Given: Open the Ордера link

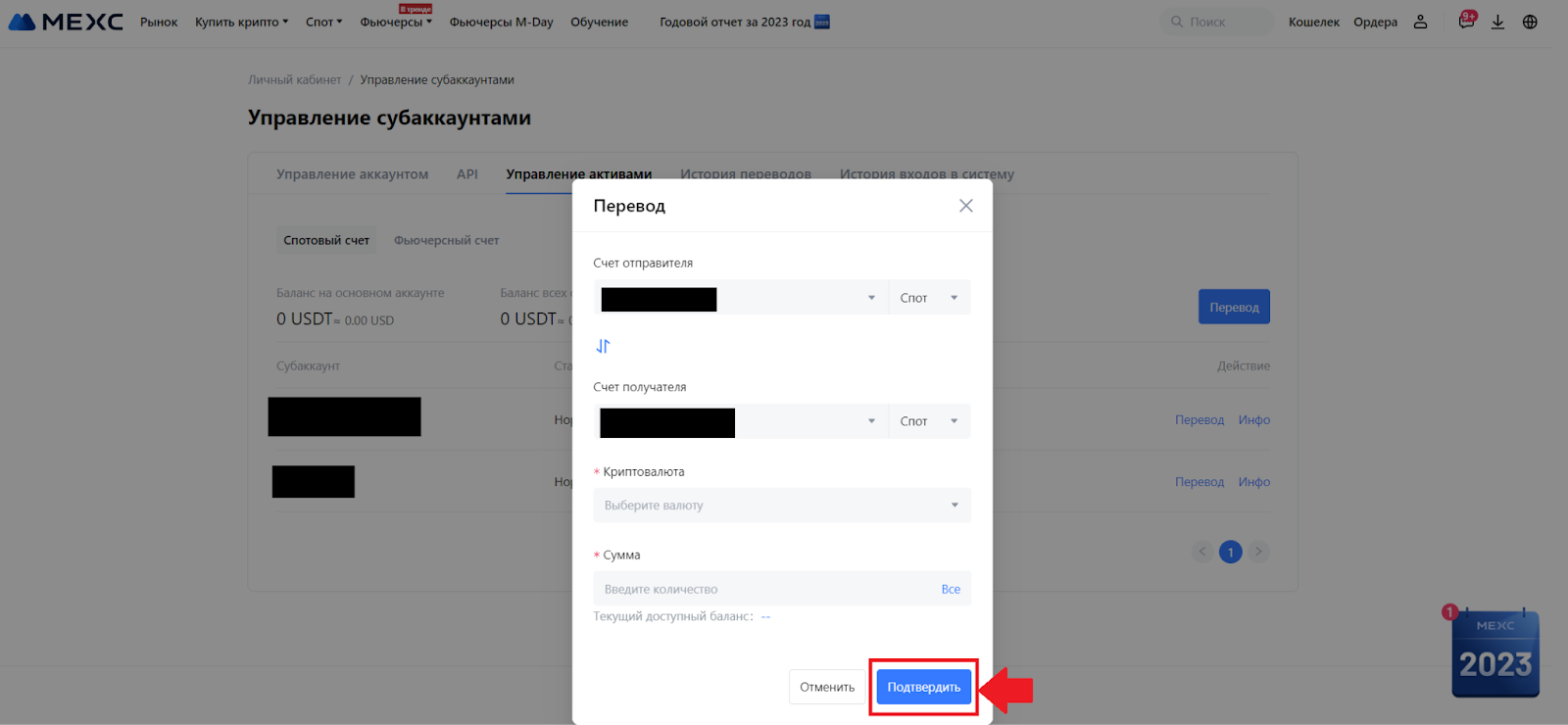Looking at the screenshot, I should click(x=1376, y=22).
